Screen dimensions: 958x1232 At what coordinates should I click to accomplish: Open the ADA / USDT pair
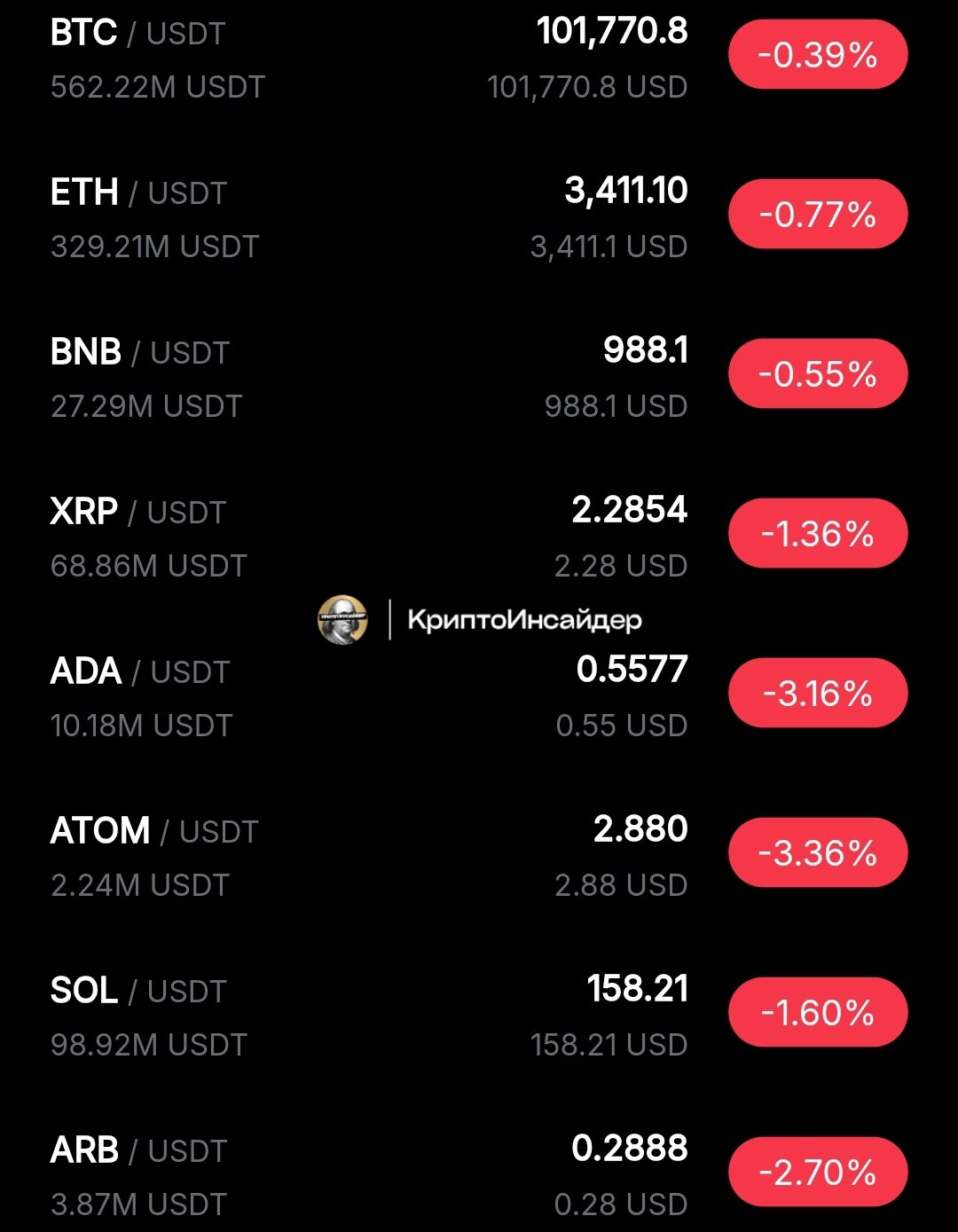(x=140, y=672)
